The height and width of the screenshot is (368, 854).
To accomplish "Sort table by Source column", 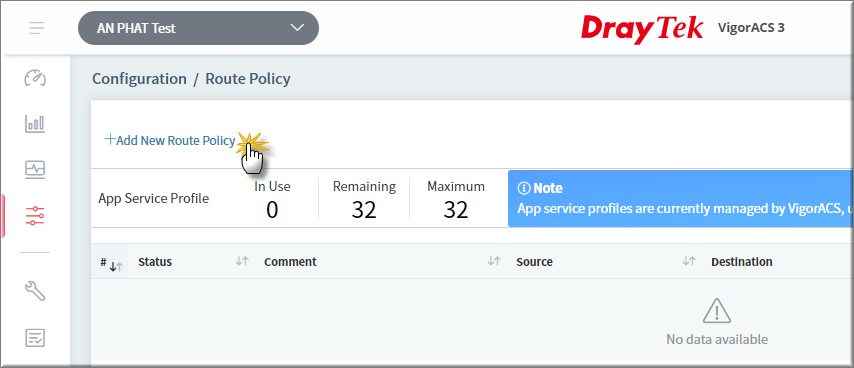I will tap(689, 261).
